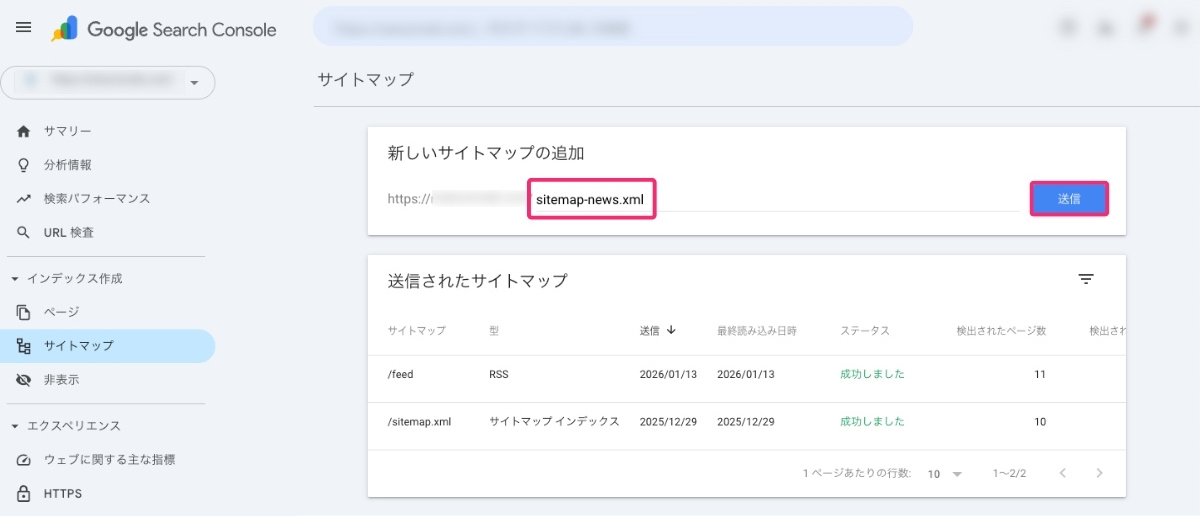Image resolution: width=1200 pixels, height=516 pixels.
Task: Click 成功しました status in /sitemap.xml row
Action: [872, 422]
